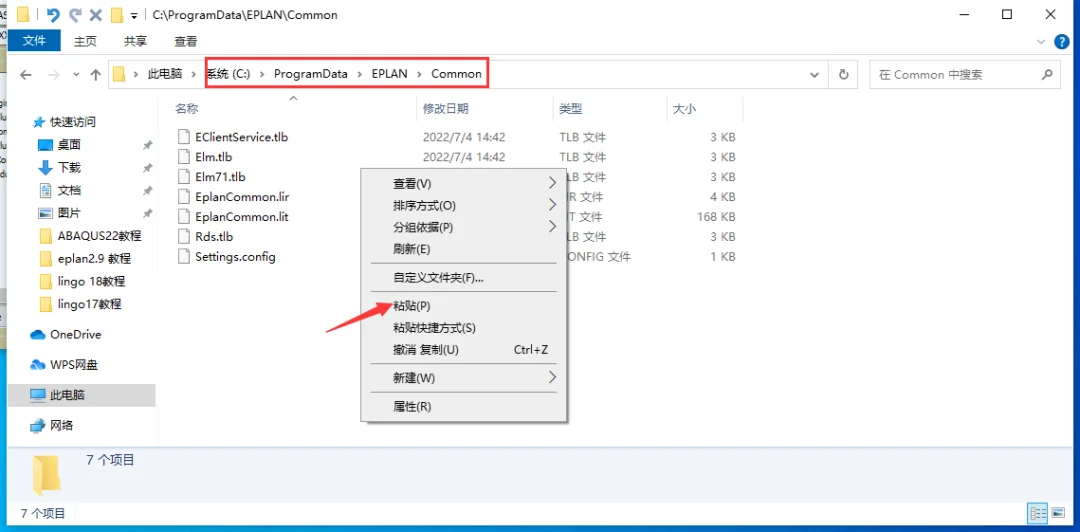Open recent locations dropdown arrow
This screenshot has width=1080, height=532.
point(76,74)
